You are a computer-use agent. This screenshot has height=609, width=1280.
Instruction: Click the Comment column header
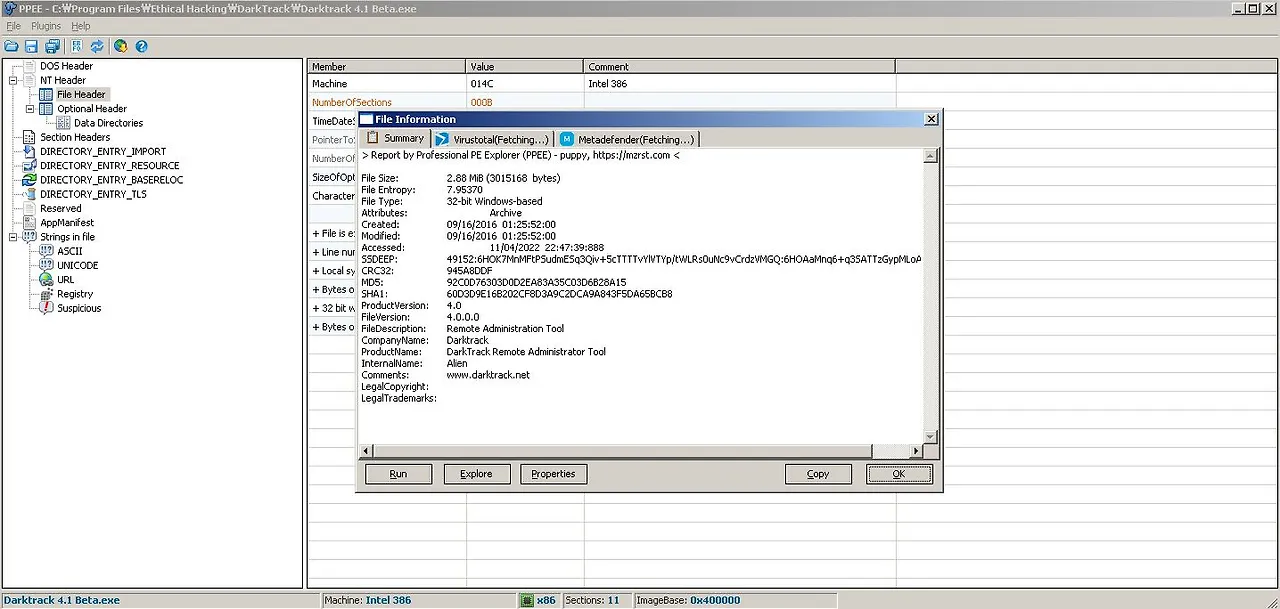(x=739, y=67)
